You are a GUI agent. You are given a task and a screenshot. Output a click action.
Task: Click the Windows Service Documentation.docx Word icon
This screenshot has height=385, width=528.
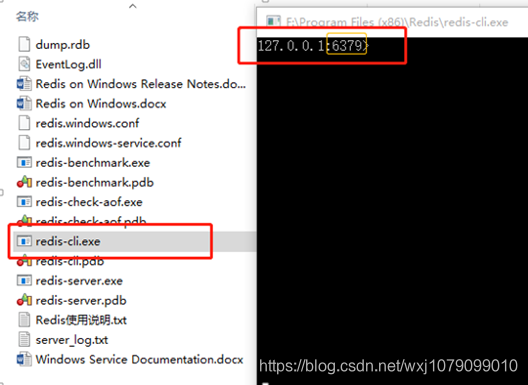click(x=24, y=359)
